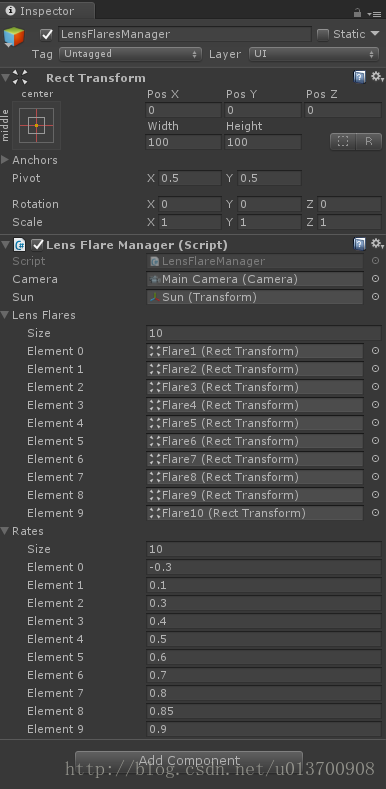This screenshot has width=386, height=789.
Task: Collapse the Rates array foldout
Action: (6, 531)
